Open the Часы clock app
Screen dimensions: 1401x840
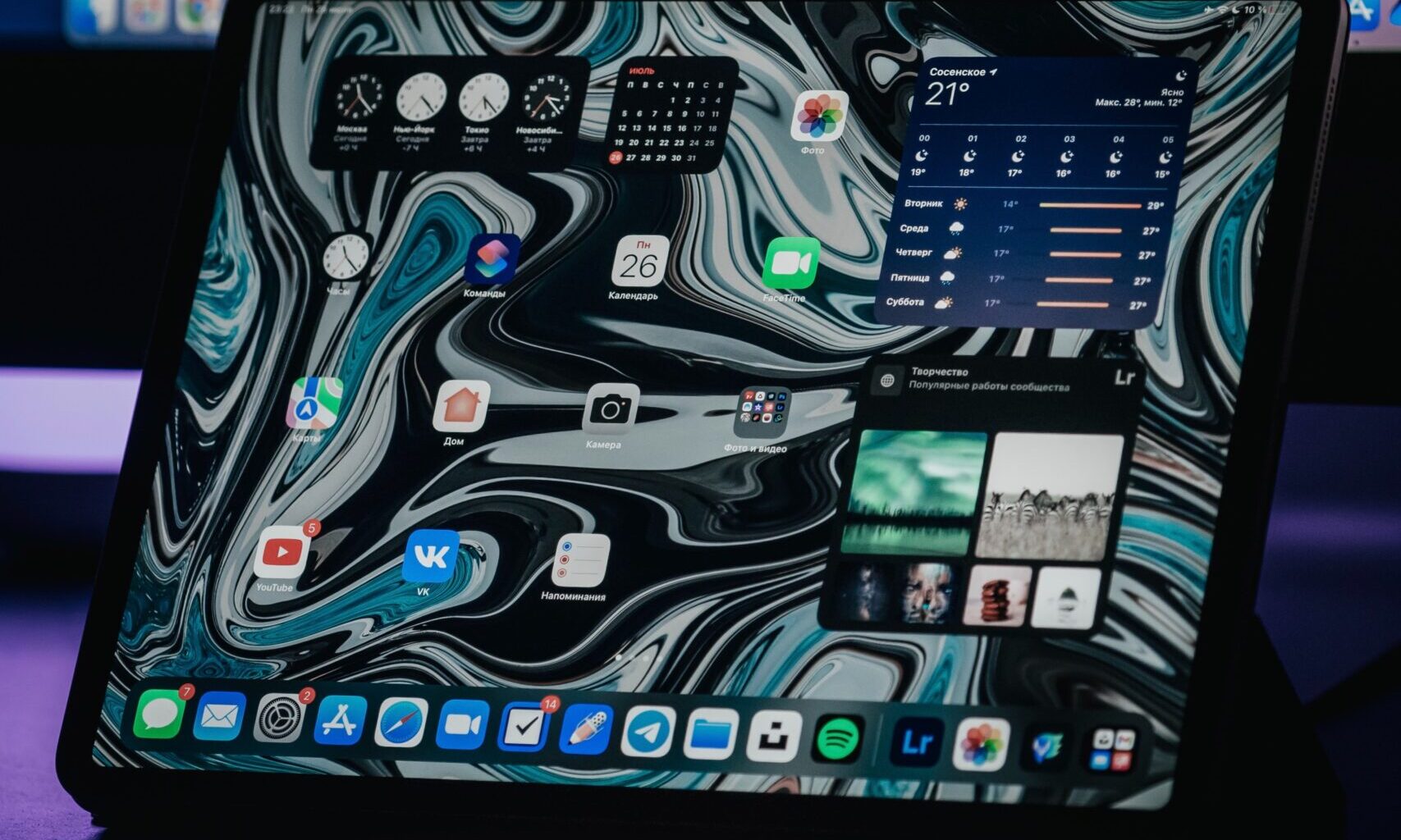345,258
